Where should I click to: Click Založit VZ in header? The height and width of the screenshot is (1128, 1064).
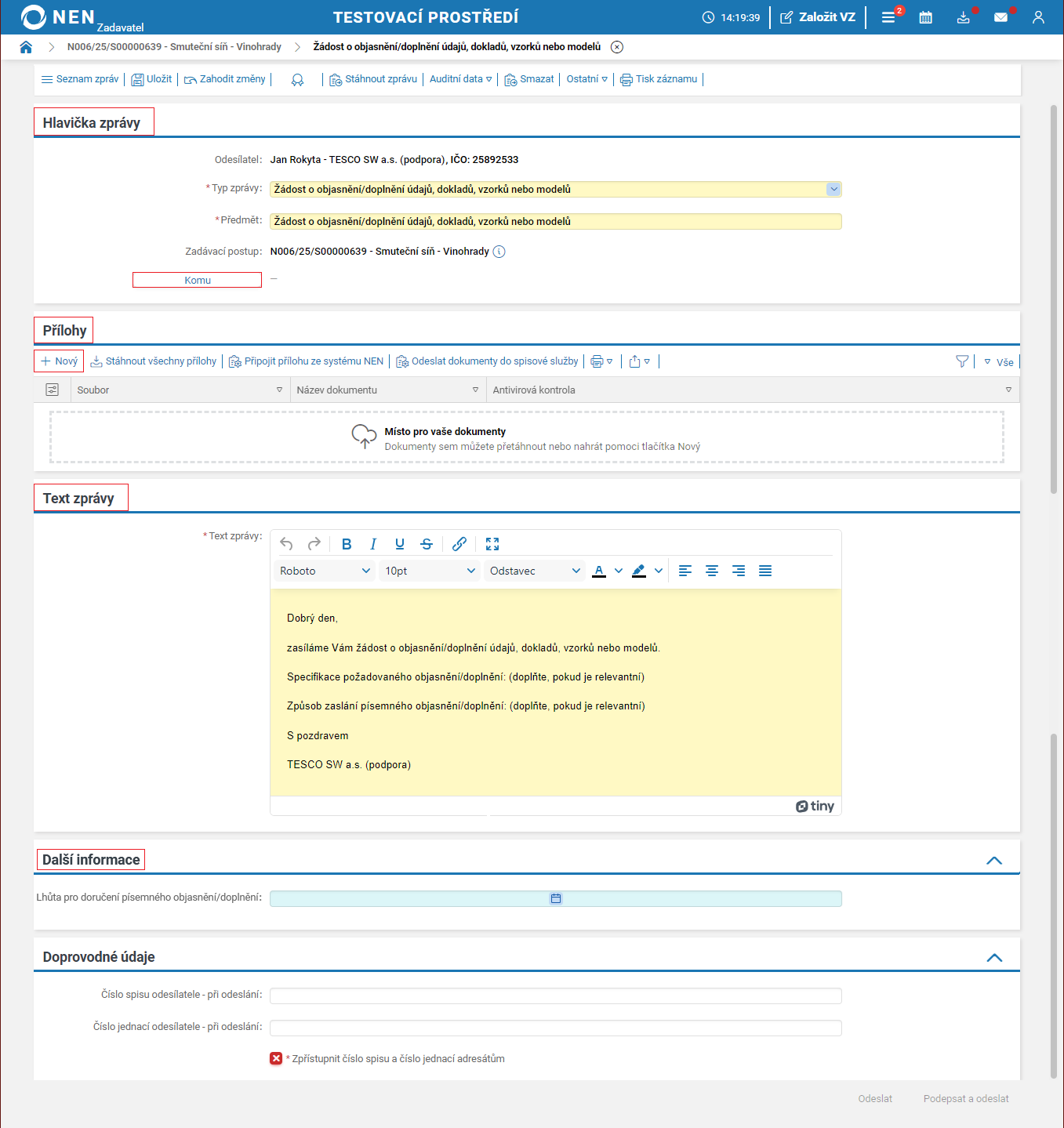point(818,17)
